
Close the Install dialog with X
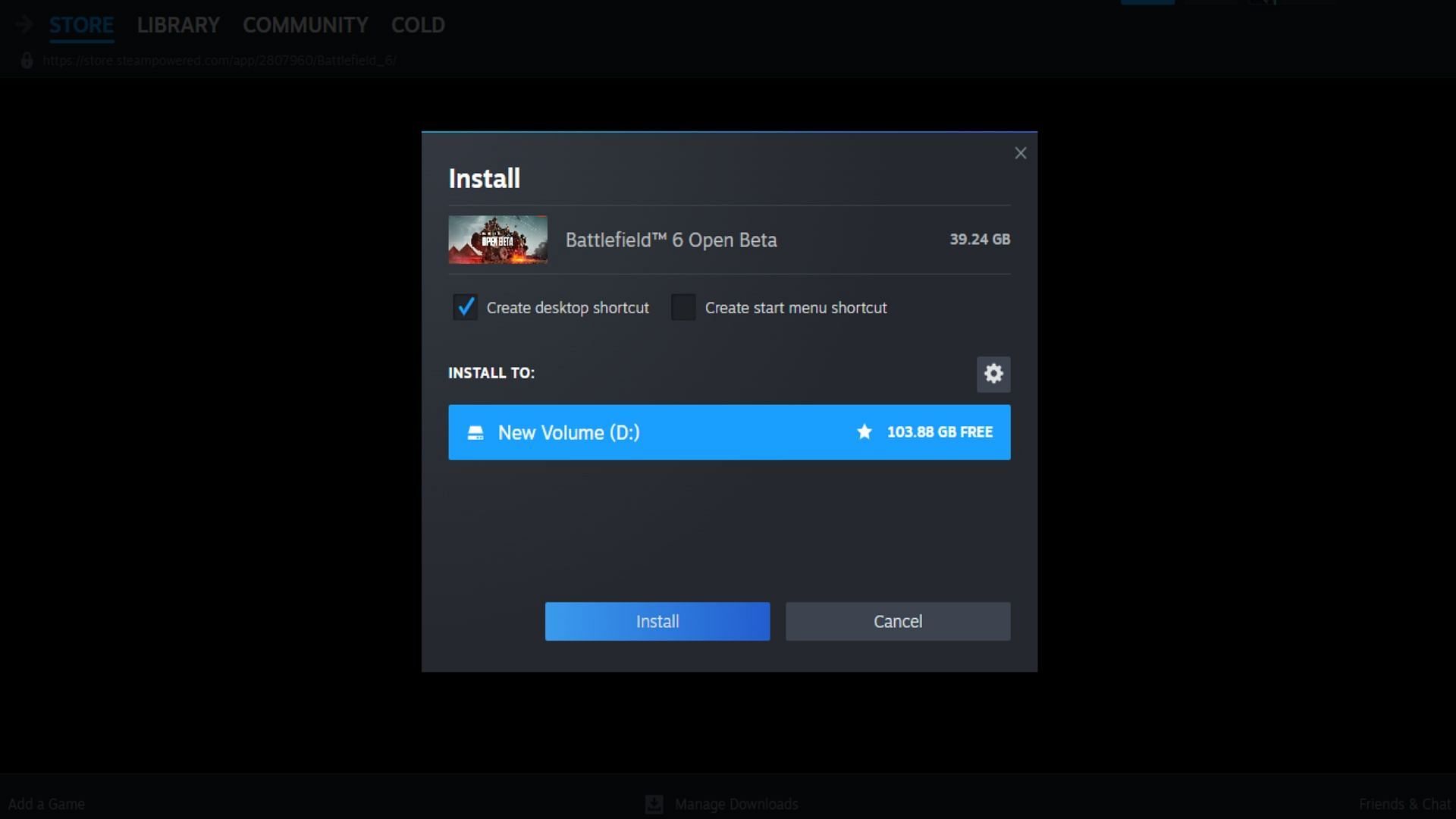1021,153
